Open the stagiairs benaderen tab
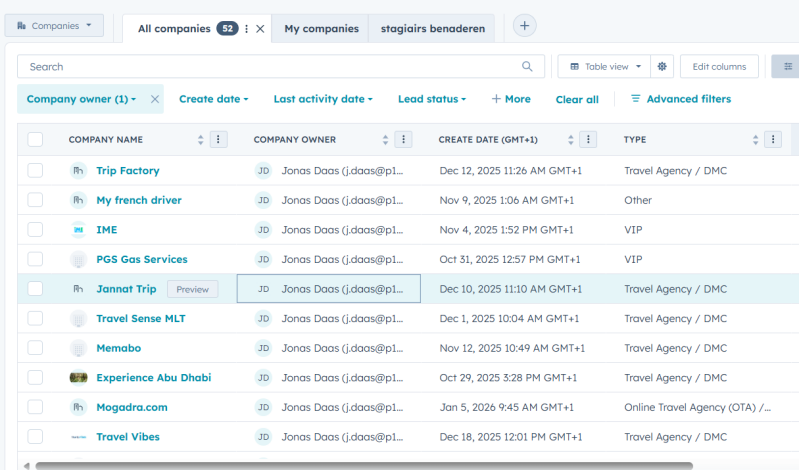799x470 pixels. (x=432, y=29)
